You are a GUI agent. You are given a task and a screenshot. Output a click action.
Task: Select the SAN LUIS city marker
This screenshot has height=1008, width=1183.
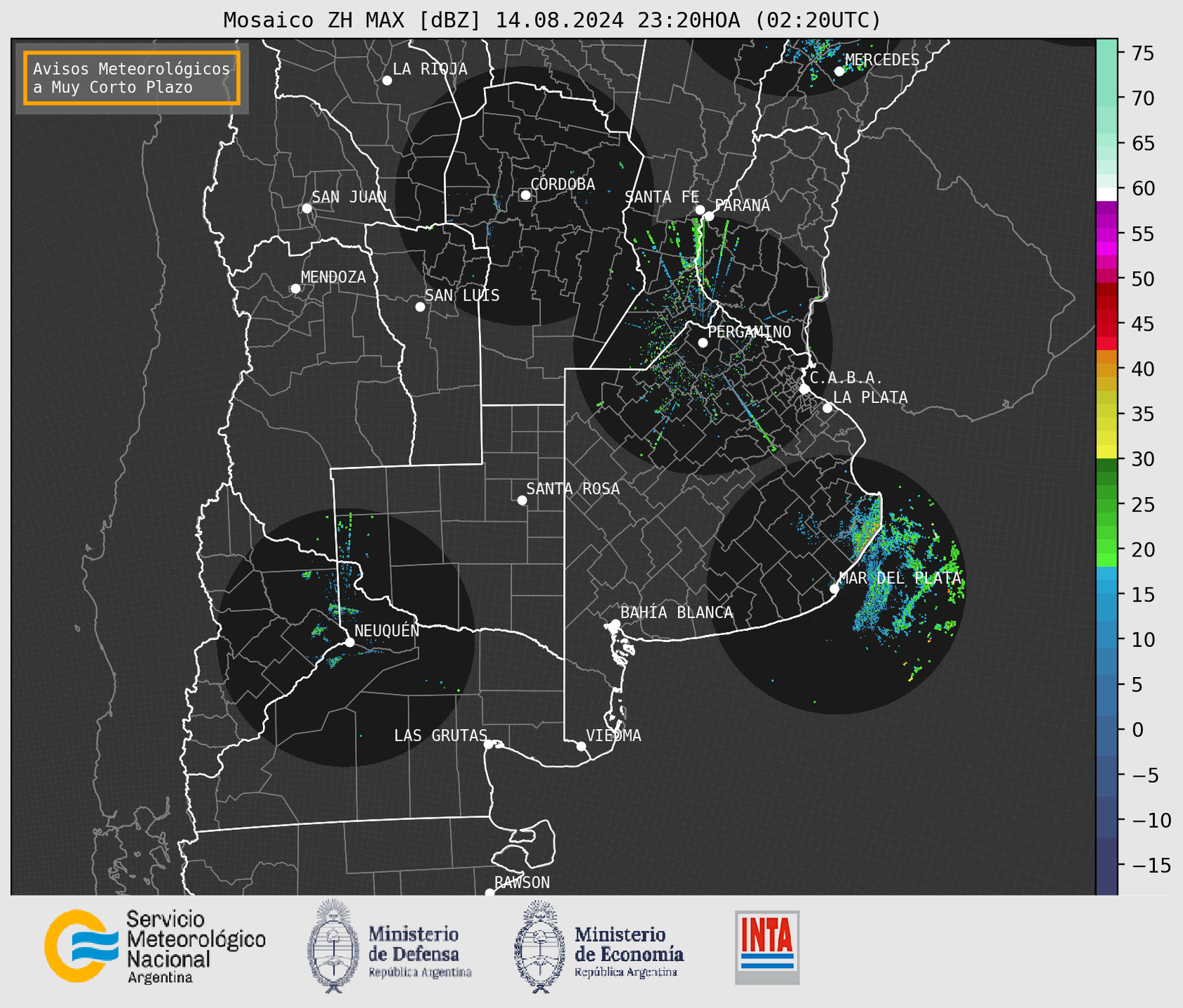click(420, 307)
